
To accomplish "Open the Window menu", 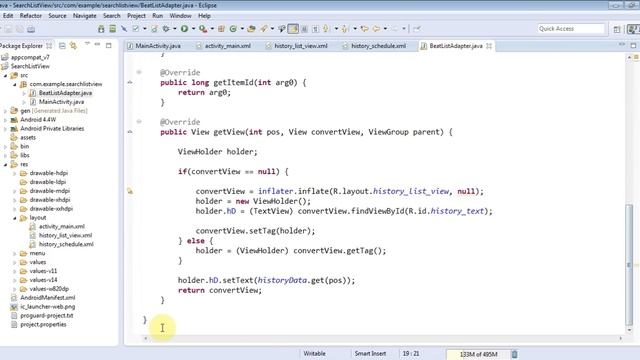I will [180, 16].
